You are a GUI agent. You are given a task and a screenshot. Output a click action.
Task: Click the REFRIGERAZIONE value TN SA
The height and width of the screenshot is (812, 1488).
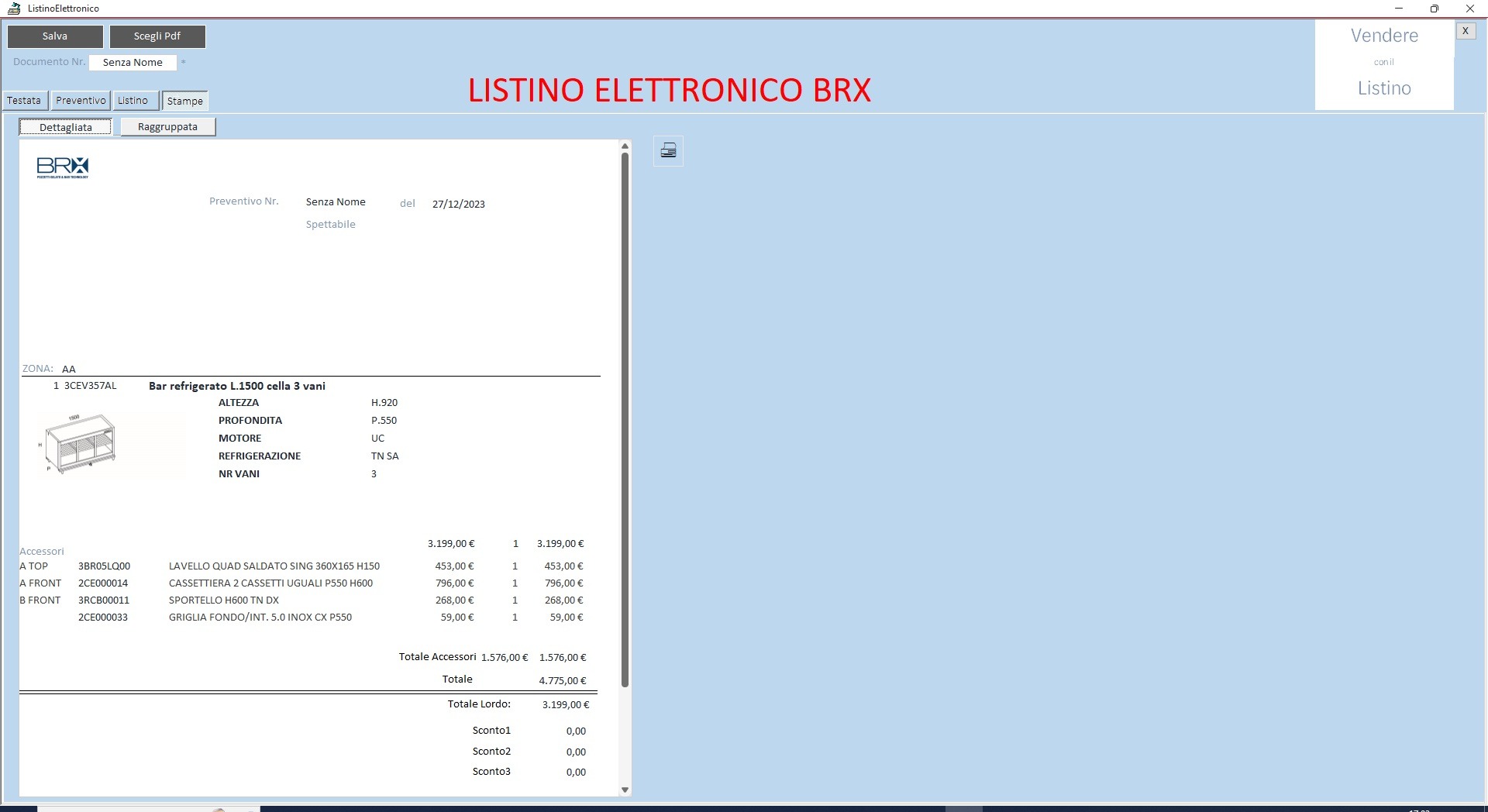point(384,456)
